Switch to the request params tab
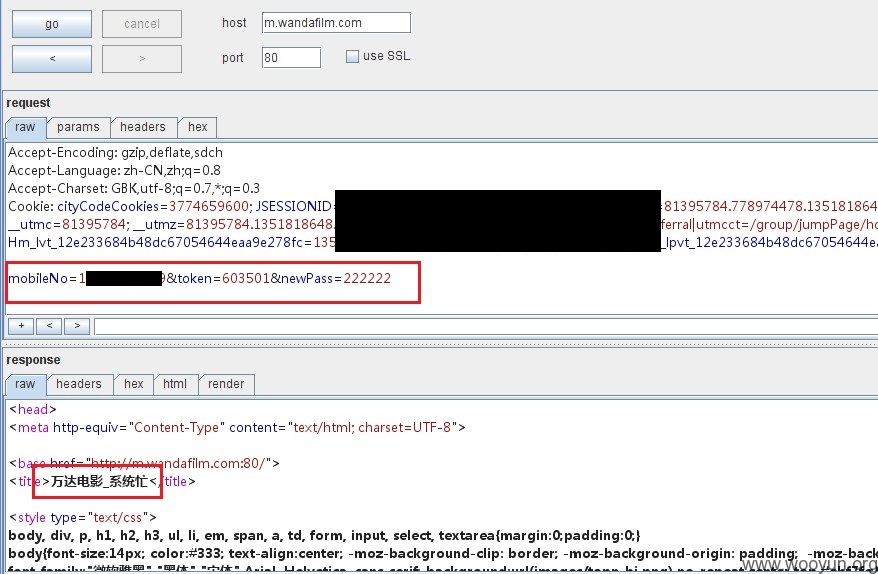Viewport: 878px width, 574px height. (78, 127)
